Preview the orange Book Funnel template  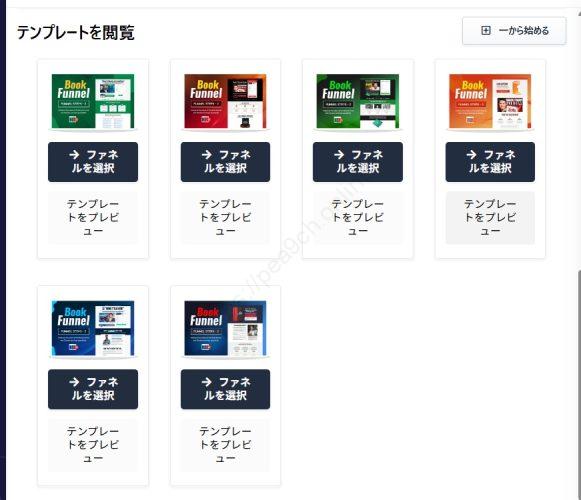[490, 218]
